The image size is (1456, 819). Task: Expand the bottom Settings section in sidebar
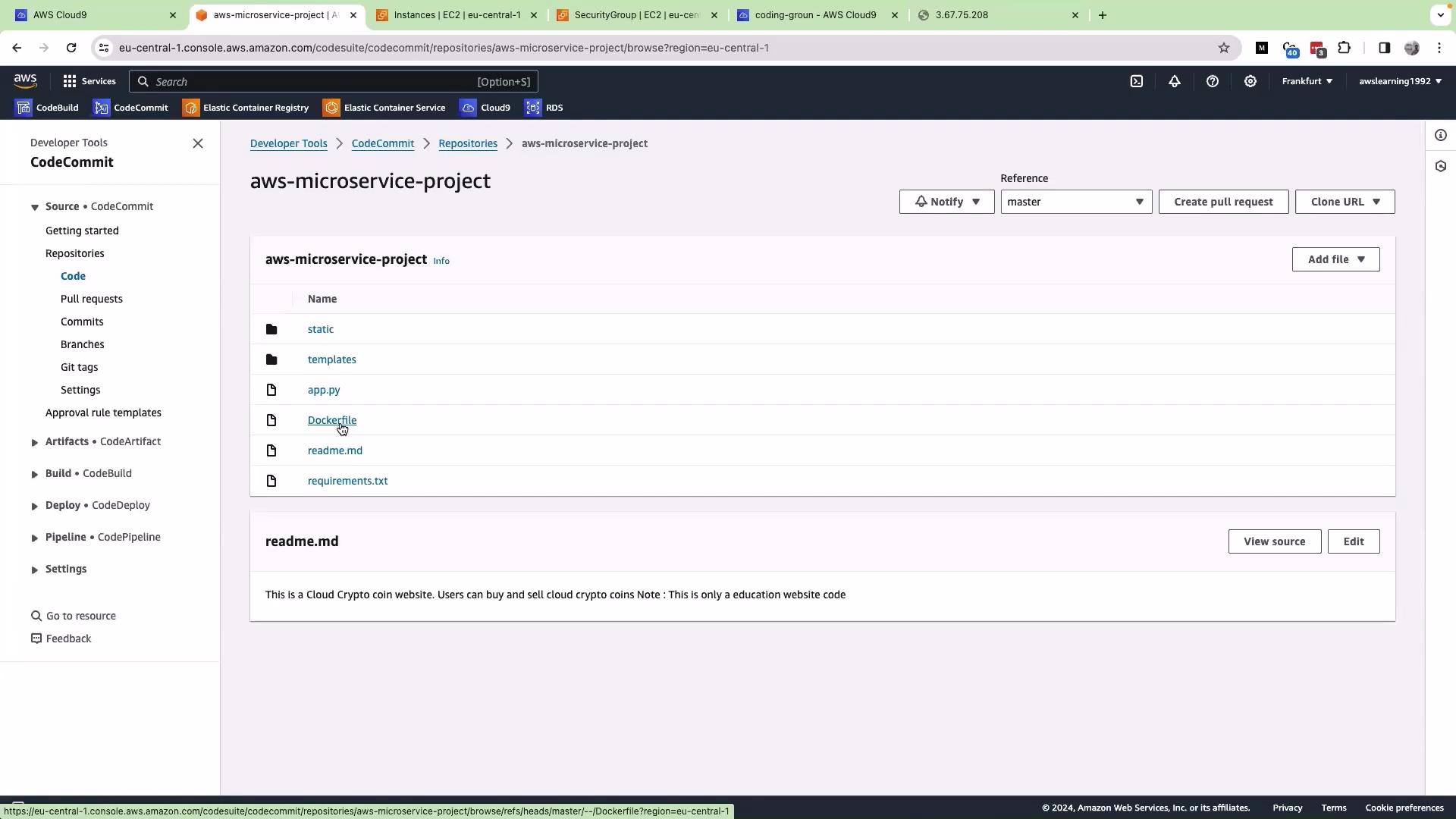[x=34, y=570]
